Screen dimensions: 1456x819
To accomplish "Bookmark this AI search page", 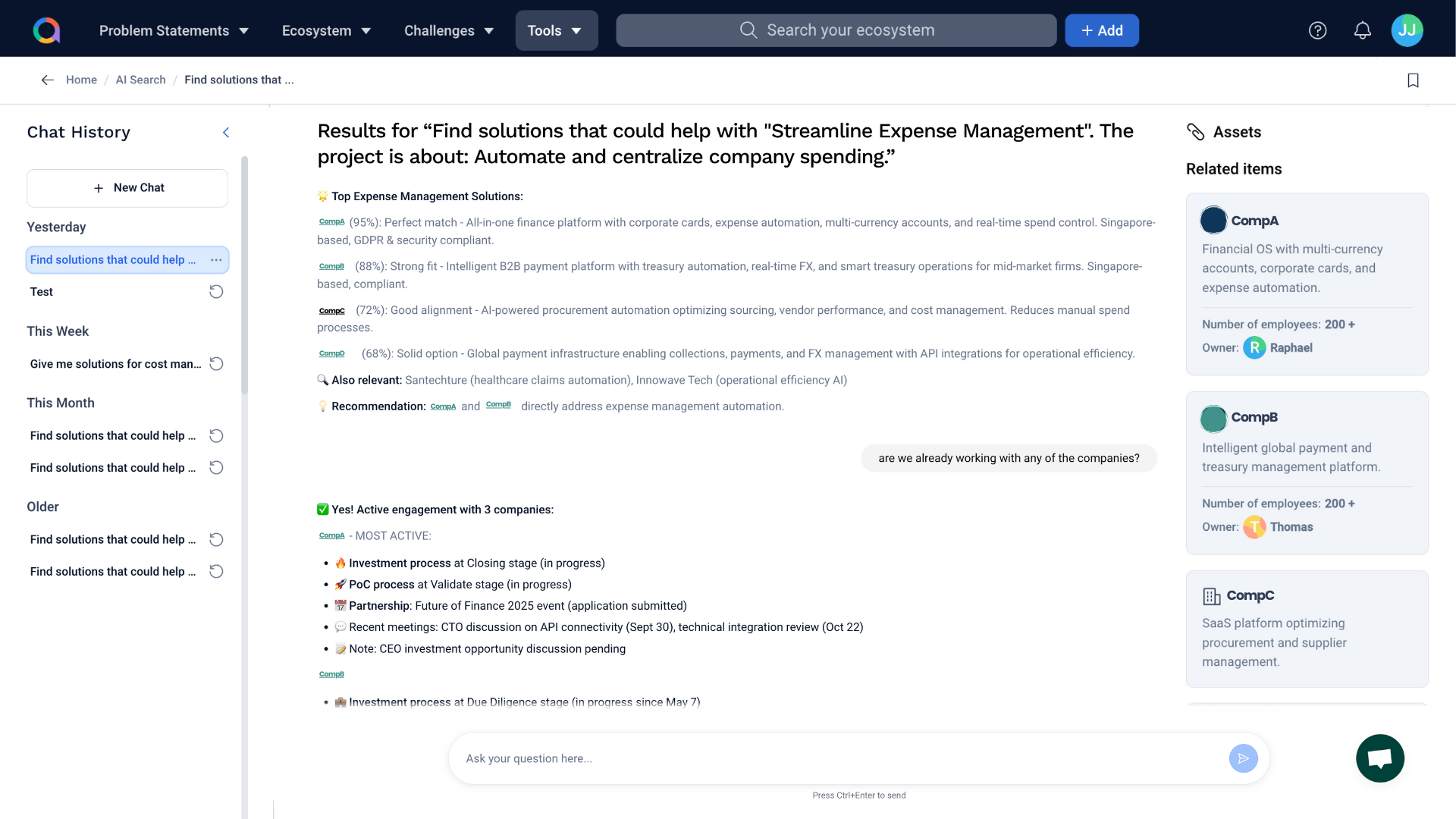I will click(1413, 80).
